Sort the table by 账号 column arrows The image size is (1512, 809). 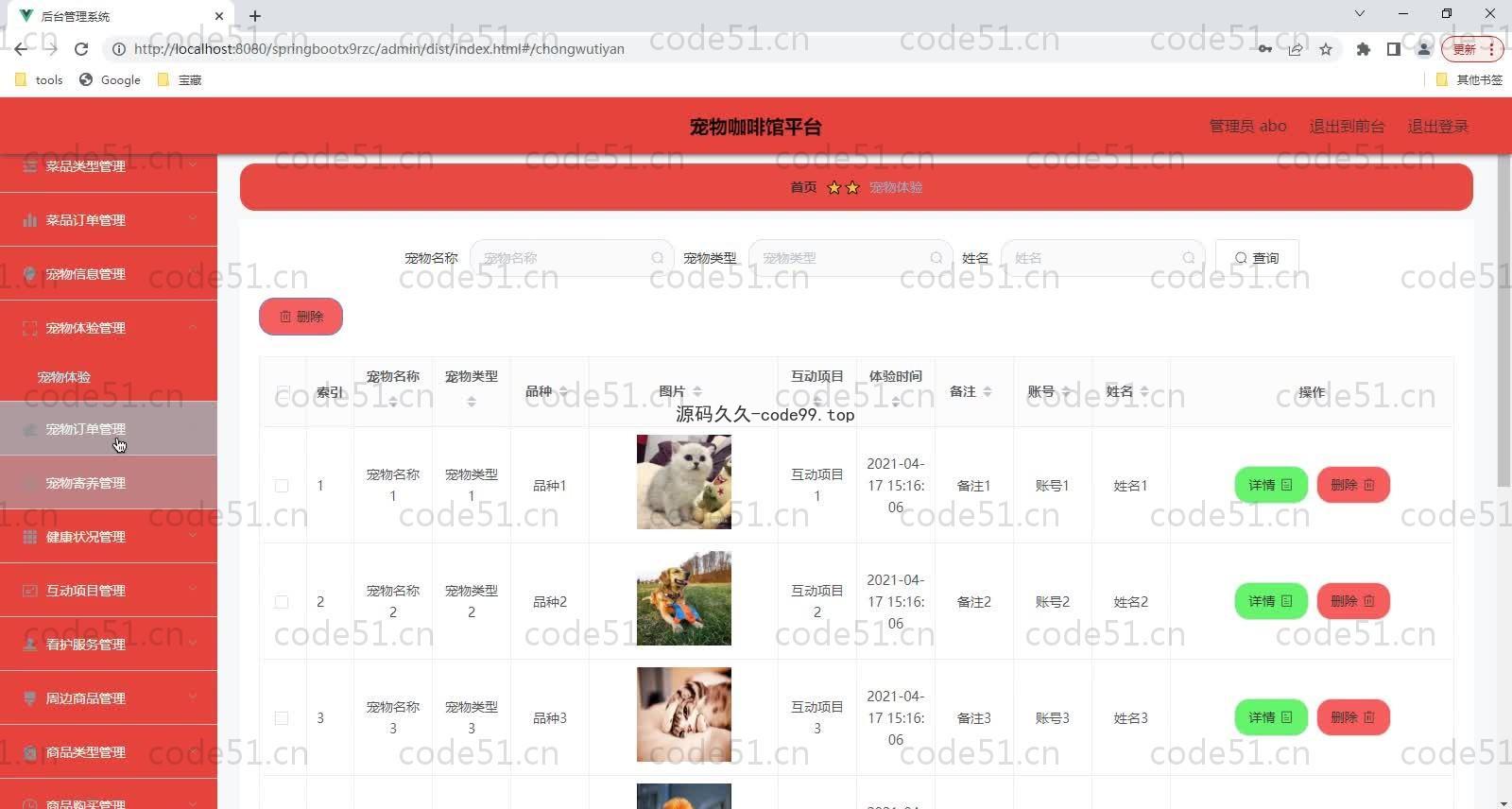[1066, 391]
